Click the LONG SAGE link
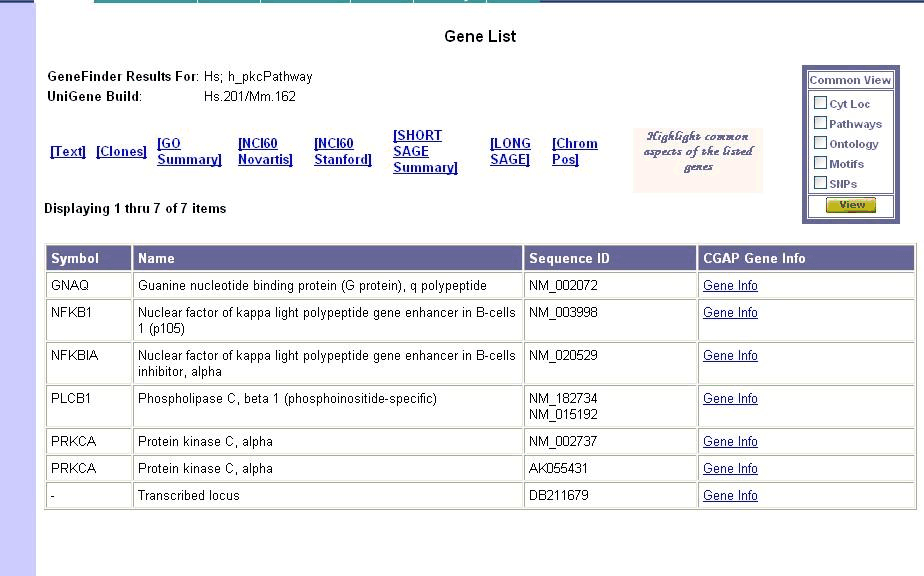Viewport: 924px width, 576px height. pos(510,152)
